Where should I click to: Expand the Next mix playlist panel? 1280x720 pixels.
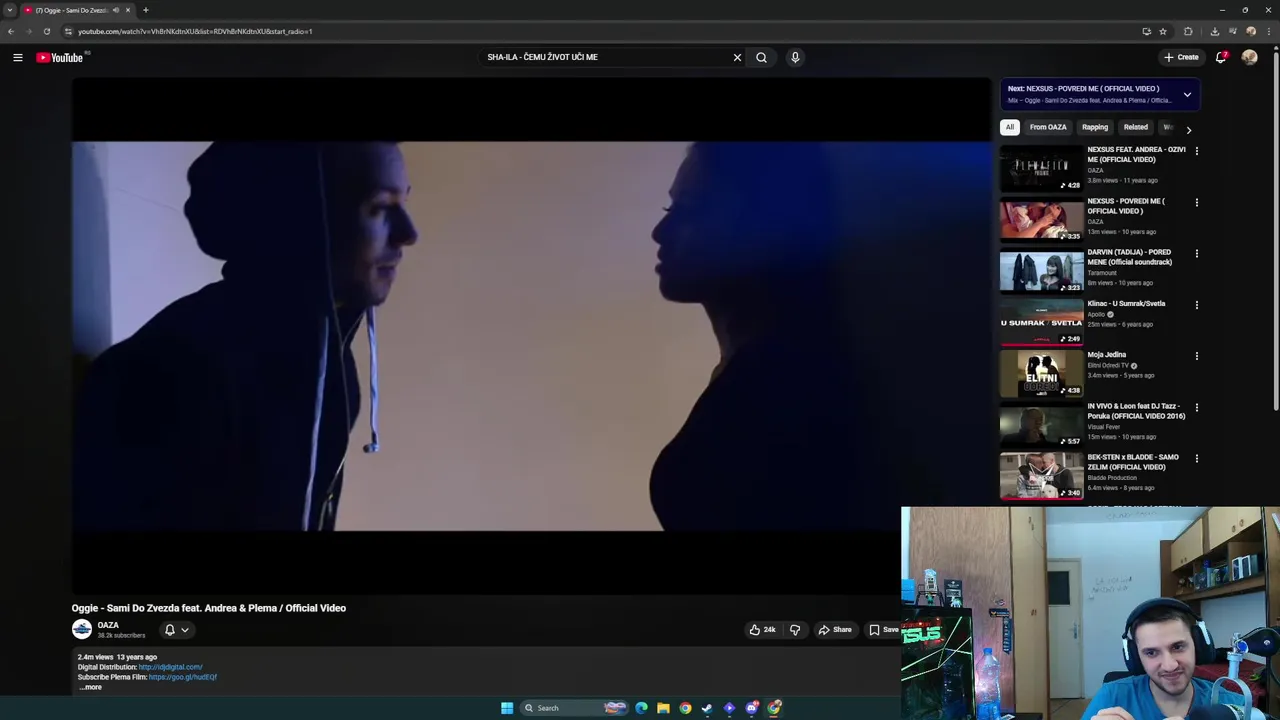[x=1187, y=95]
